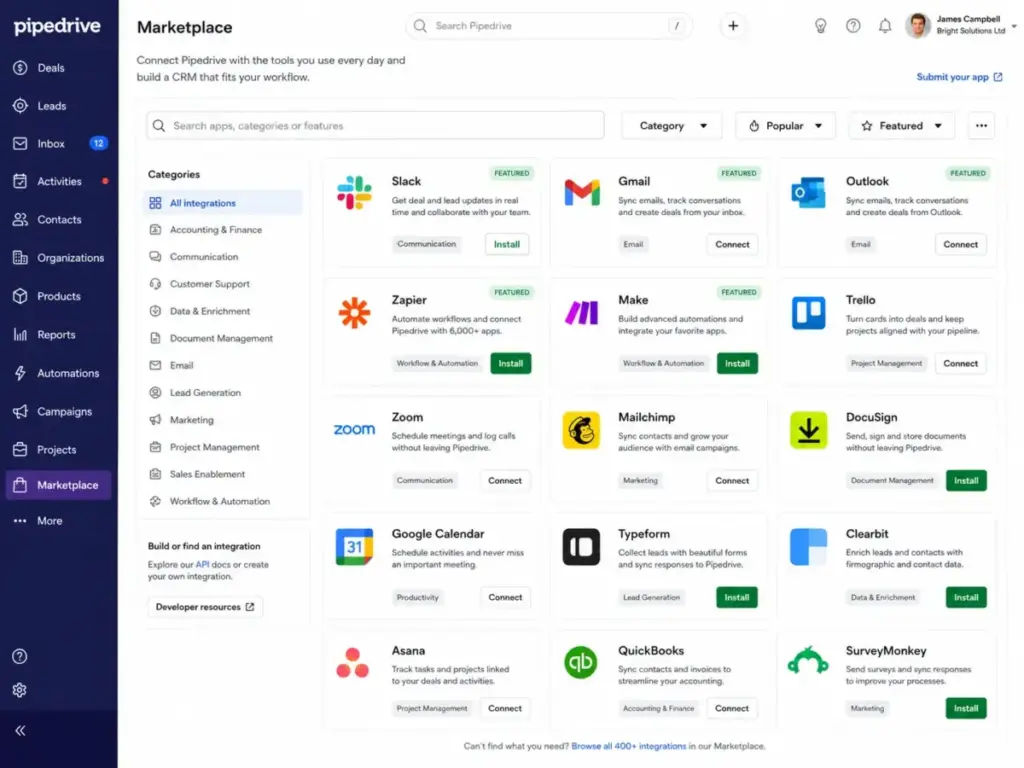Image resolution: width=1024 pixels, height=768 pixels.
Task: Open the API docs link
Action: (x=202, y=565)
